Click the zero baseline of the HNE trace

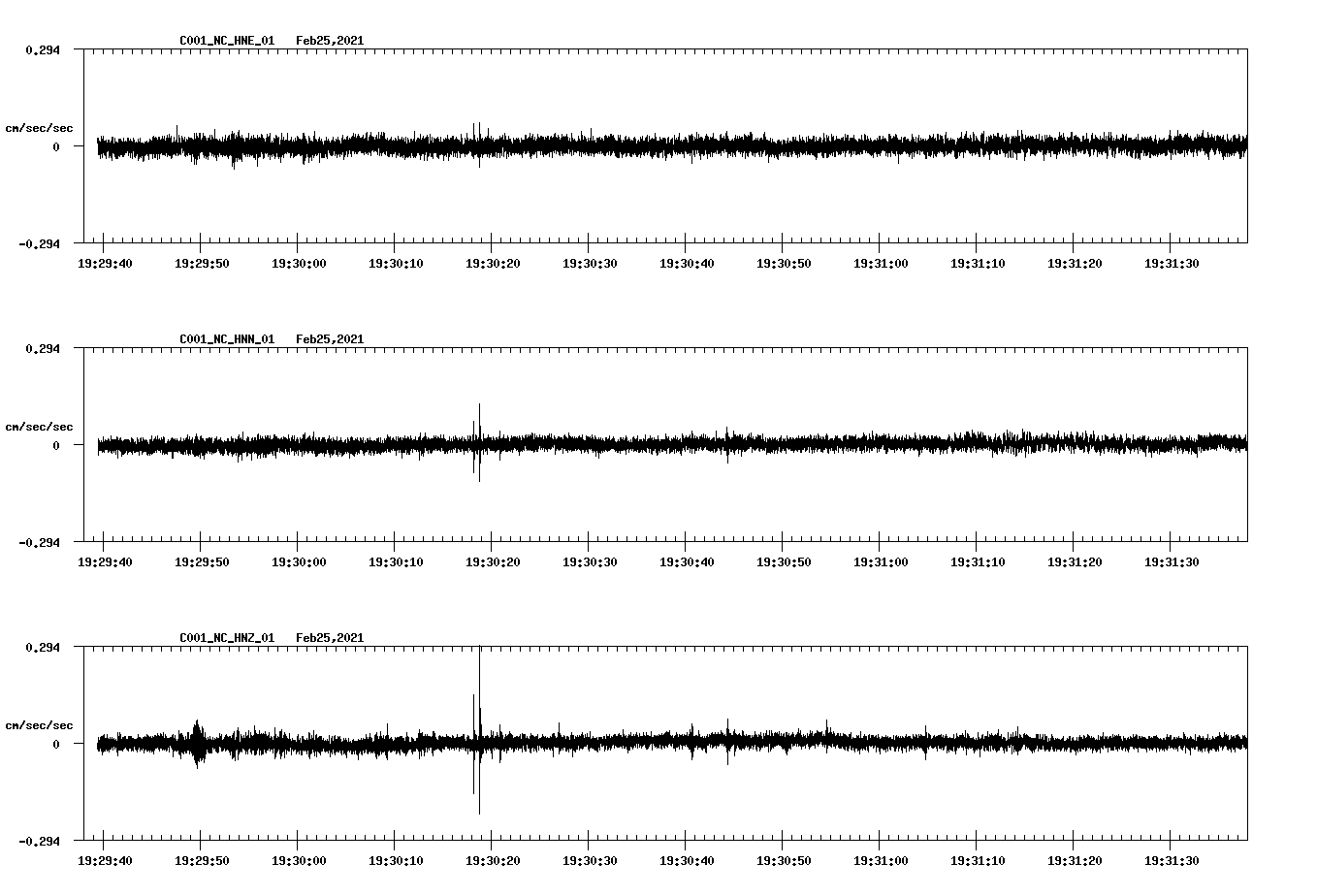[582, 145]
